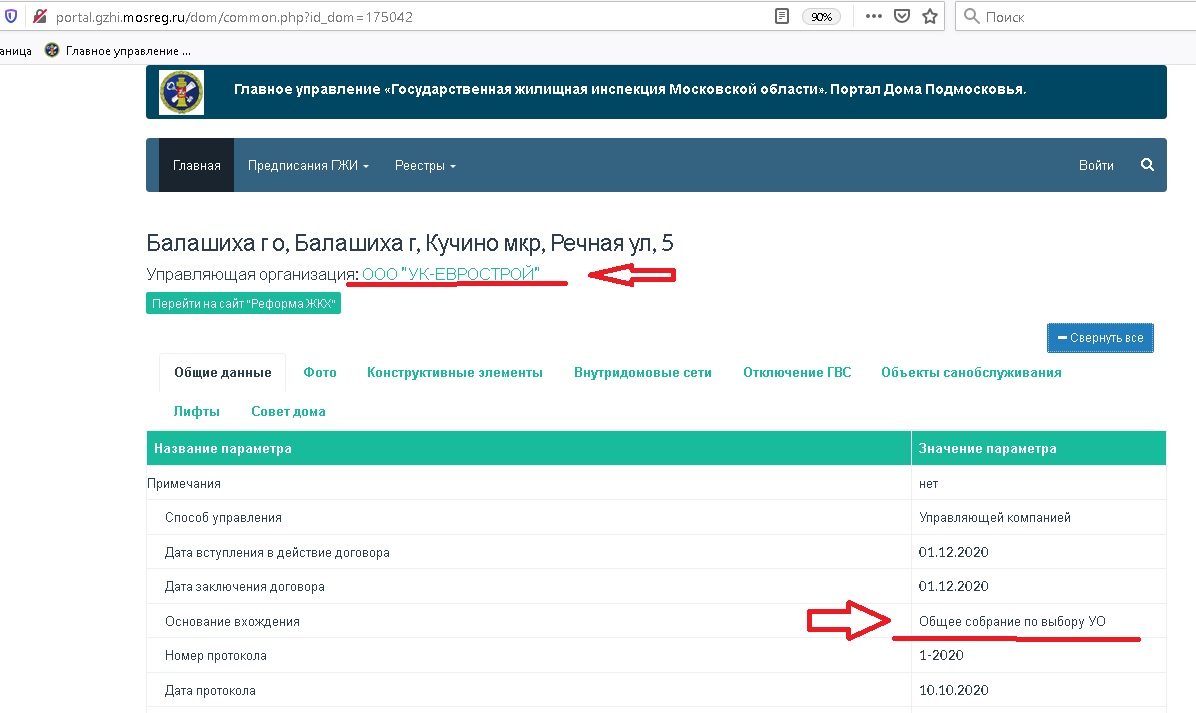Click the Номер протокола row label

[x=216, y=656]
